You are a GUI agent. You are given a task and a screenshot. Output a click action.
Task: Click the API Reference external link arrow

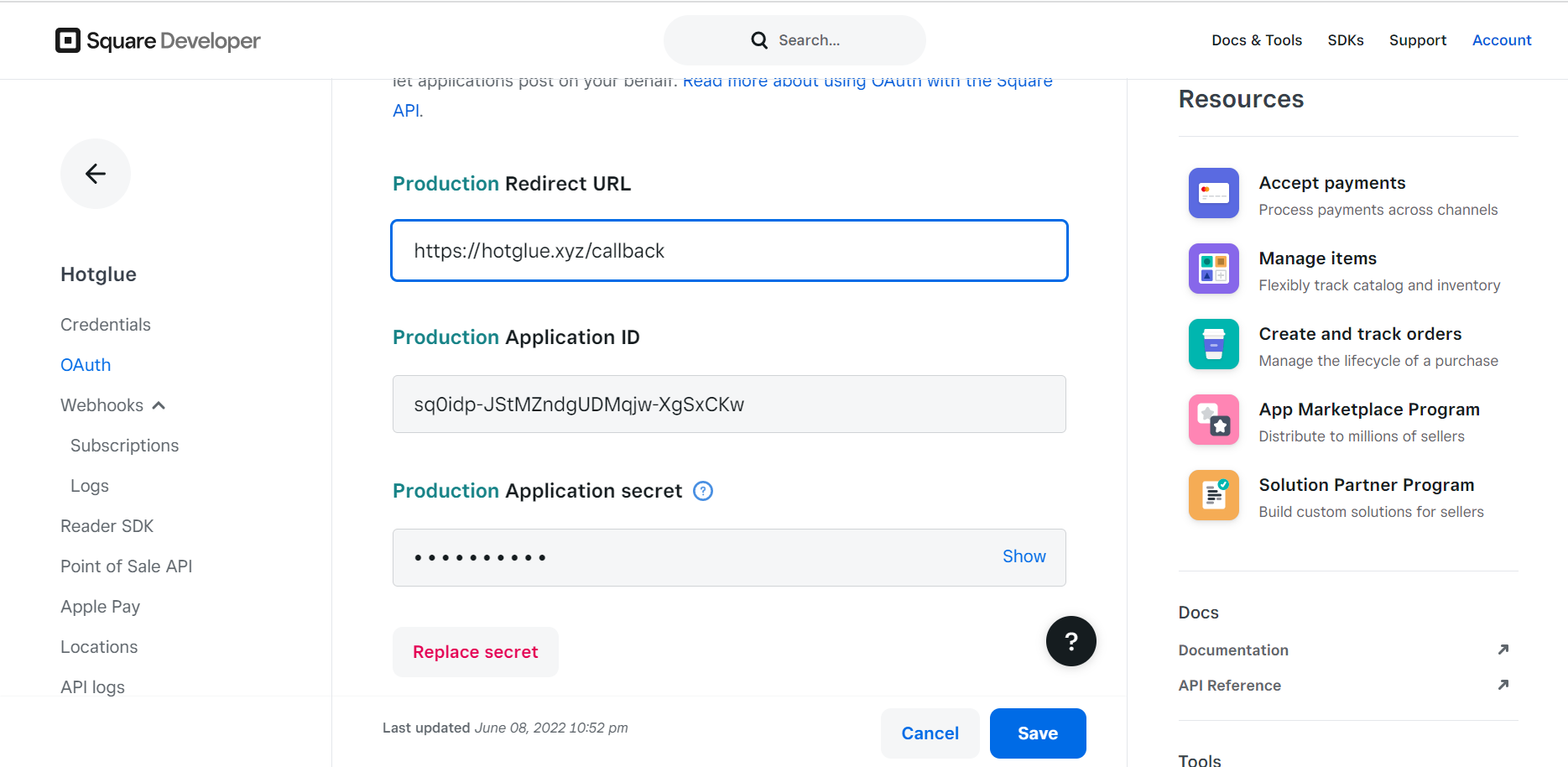pos(1503,685)
